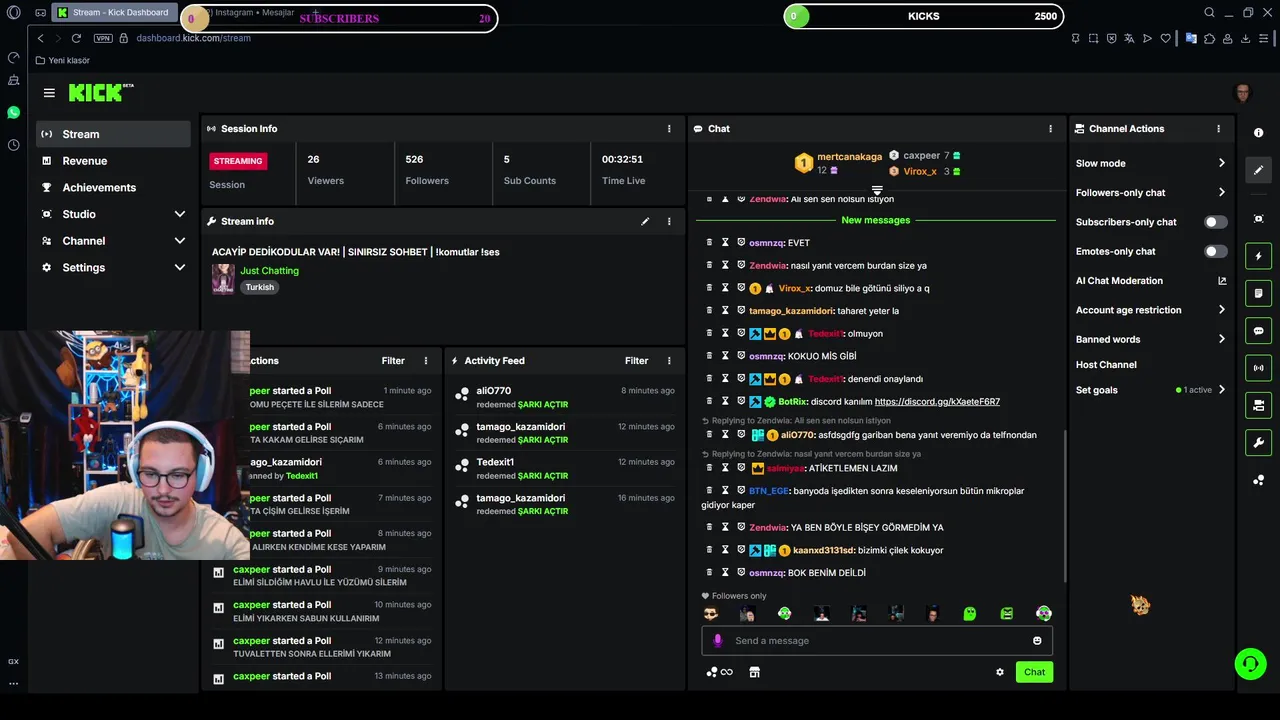Timeout Virox_x using hourglass icon
This screenshot has height=720, width=1280.
(x=726, y=288)
